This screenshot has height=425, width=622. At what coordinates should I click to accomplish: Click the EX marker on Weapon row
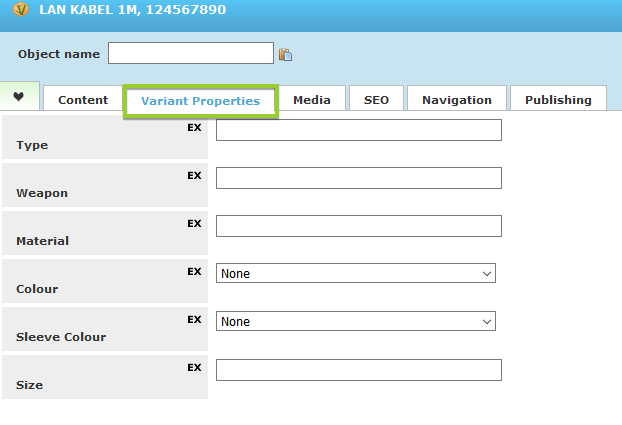(x=194, y=175)
